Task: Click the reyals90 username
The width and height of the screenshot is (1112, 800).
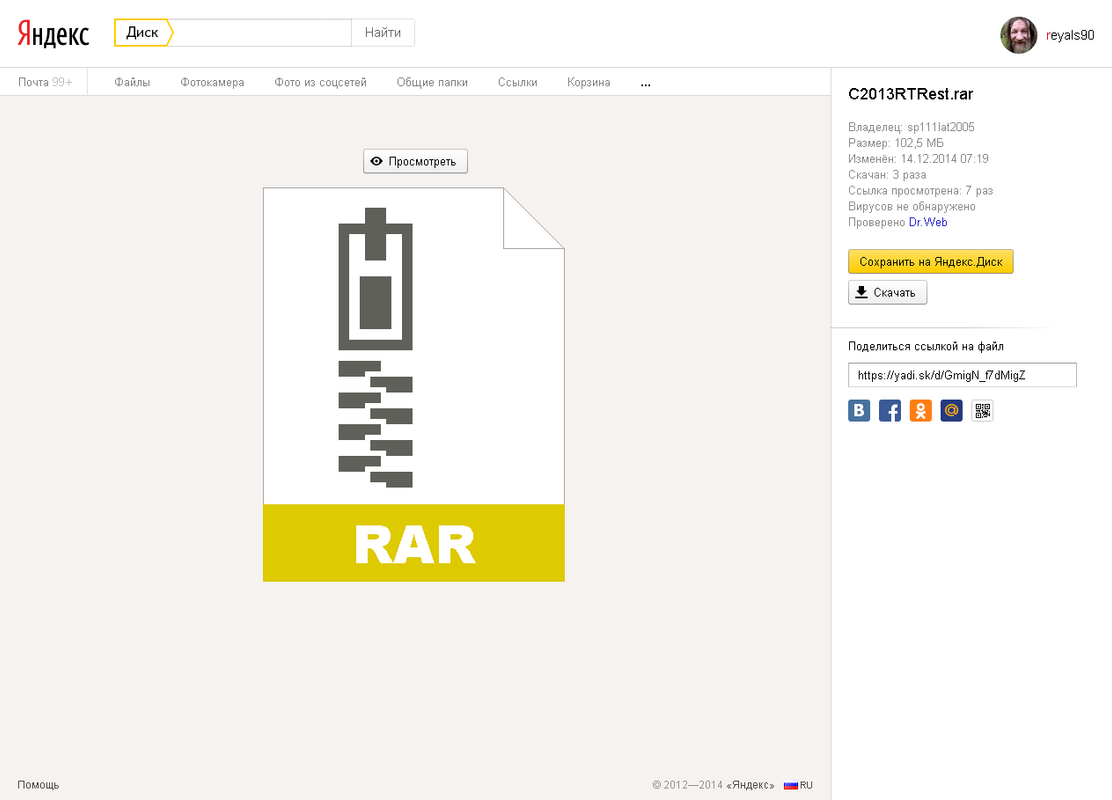Action: pyautogui.click(x=1070, y=35)
